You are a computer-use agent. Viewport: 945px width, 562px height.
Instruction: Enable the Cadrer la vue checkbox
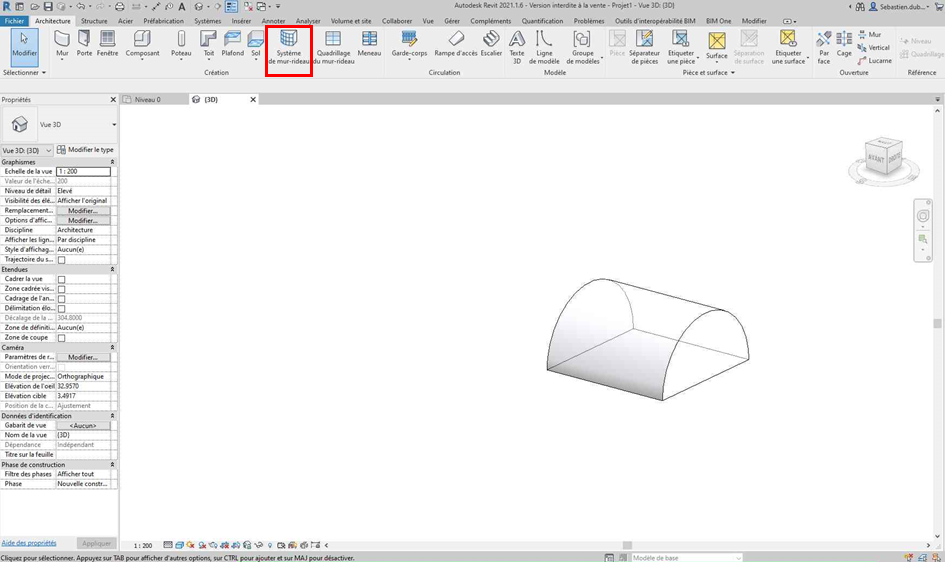click(62, 279)
